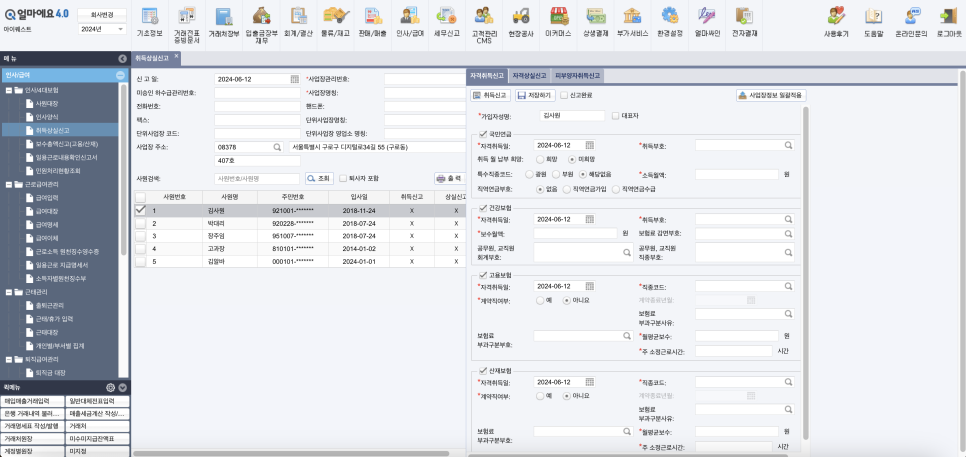Uncheck the 고용보험 section checkbox
The image size is (966, 457).
click(x=483, y=275)
